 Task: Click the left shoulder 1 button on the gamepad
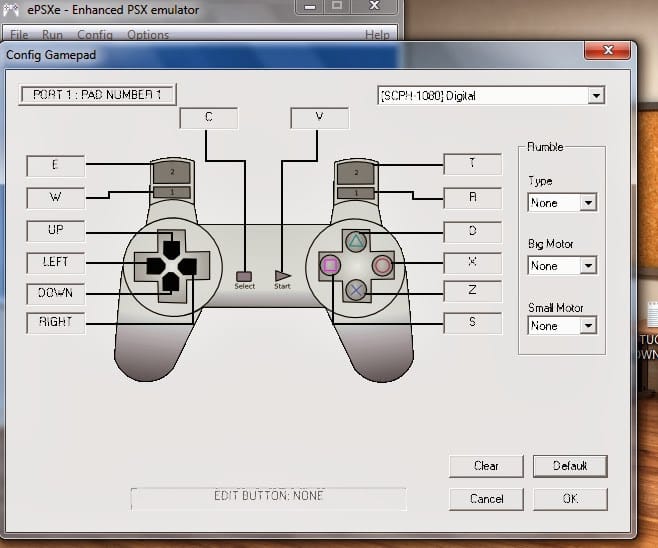(x=172, y=192)
